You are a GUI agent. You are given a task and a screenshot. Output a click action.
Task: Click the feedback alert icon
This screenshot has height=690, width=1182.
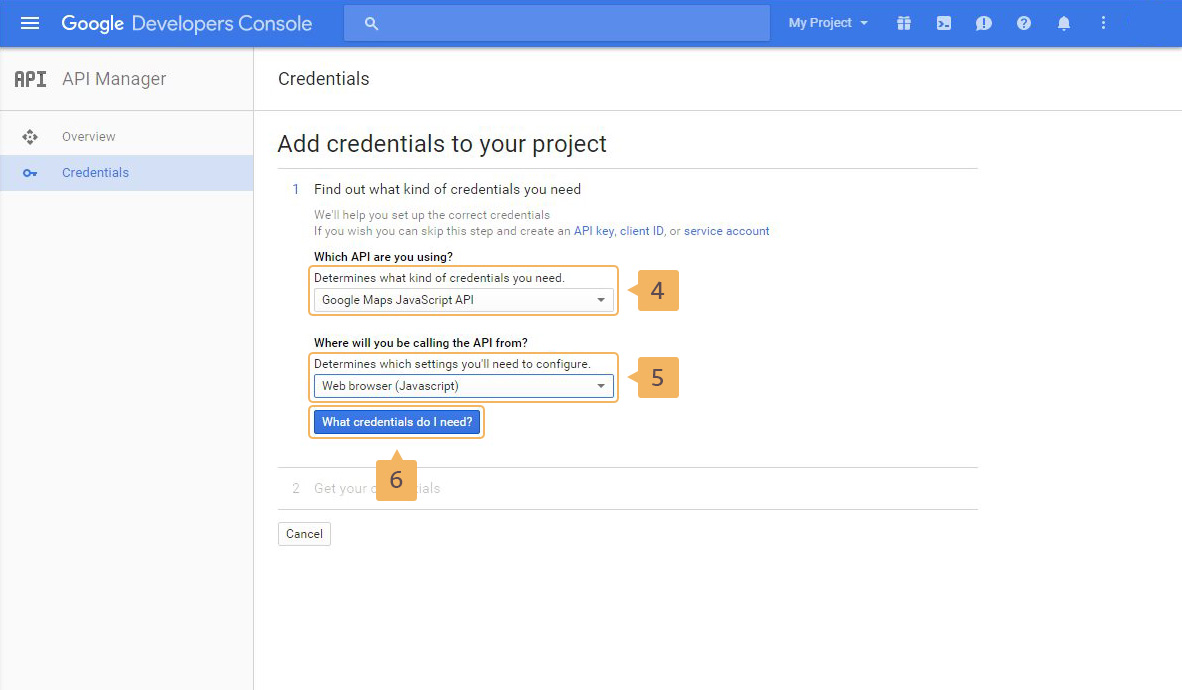point(984,23)
